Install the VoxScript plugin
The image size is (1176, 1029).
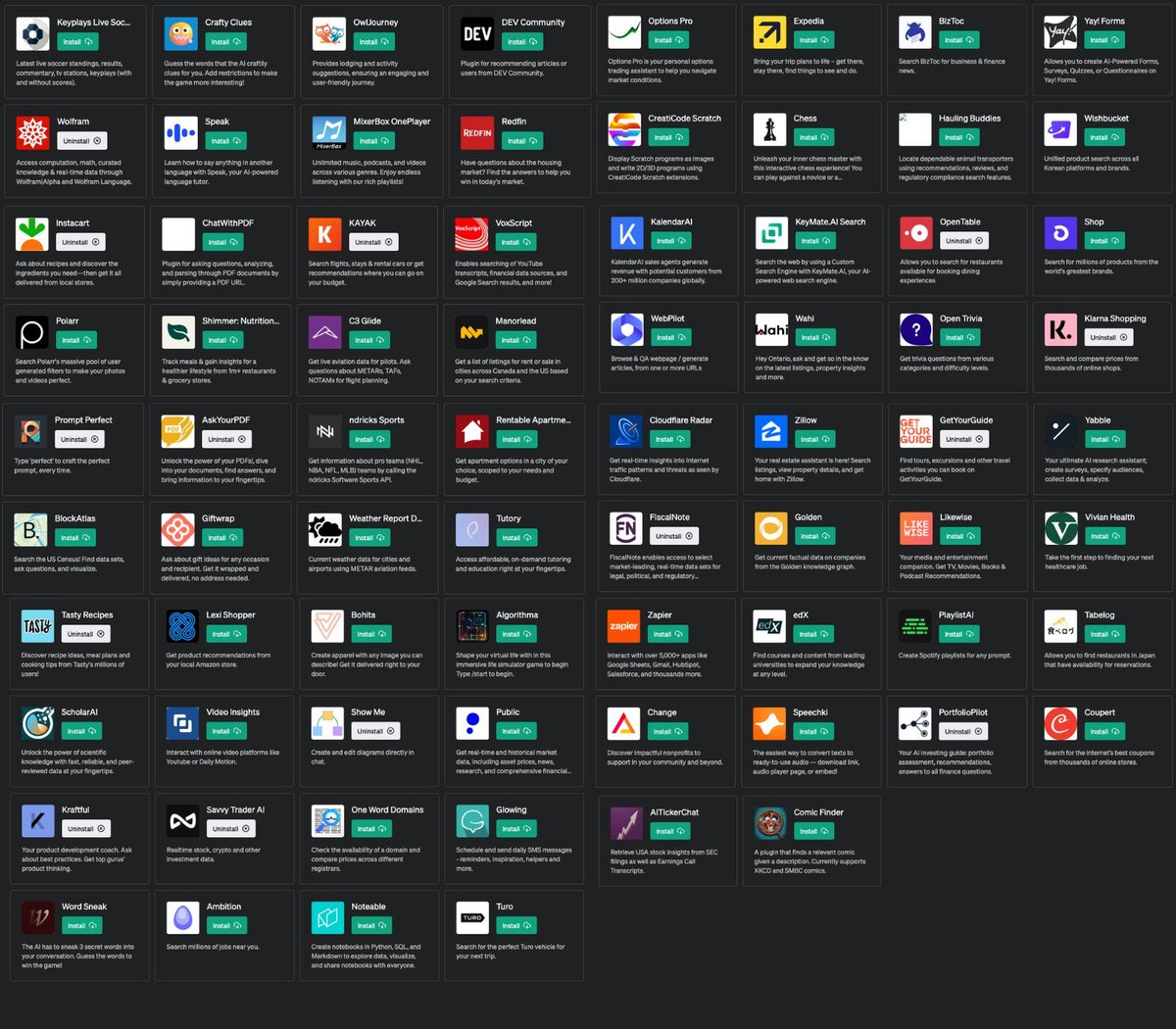pyautogui.click(x=515, y=242)
